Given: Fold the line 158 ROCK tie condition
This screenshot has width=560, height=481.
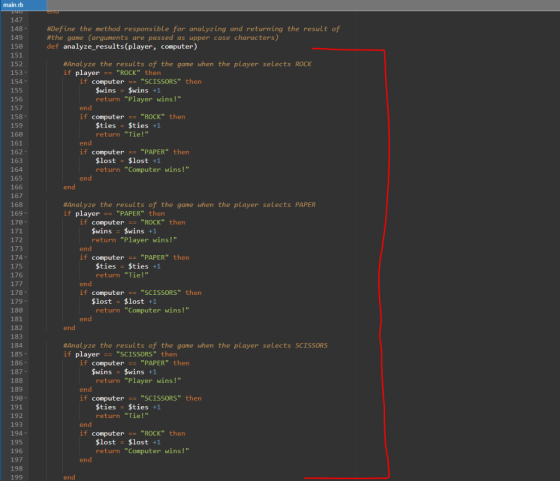Looking at the screenshot, I should pyautogui.click(x=26, y=117).
